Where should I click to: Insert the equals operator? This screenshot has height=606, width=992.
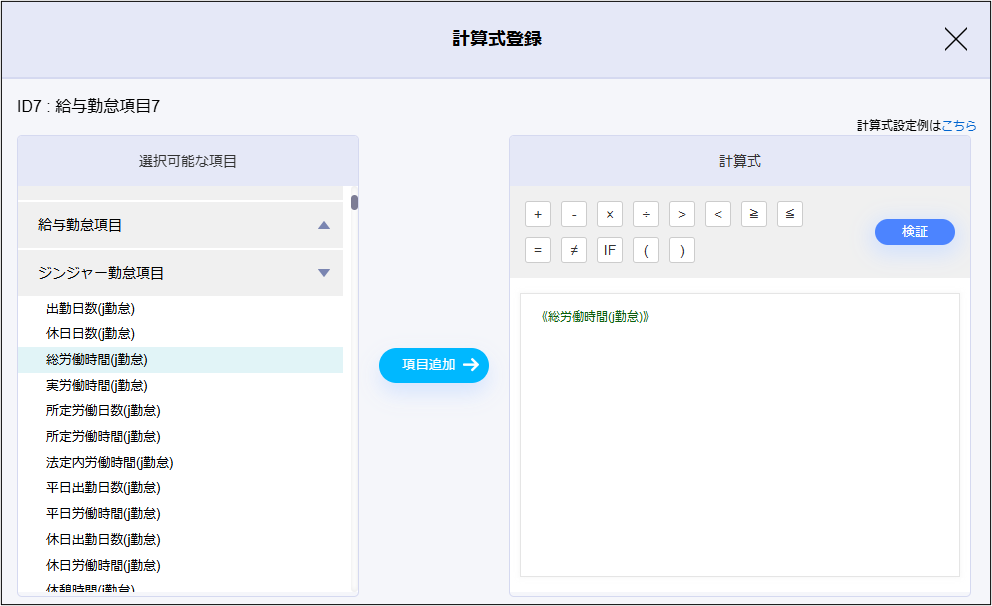tap(537, 250)
